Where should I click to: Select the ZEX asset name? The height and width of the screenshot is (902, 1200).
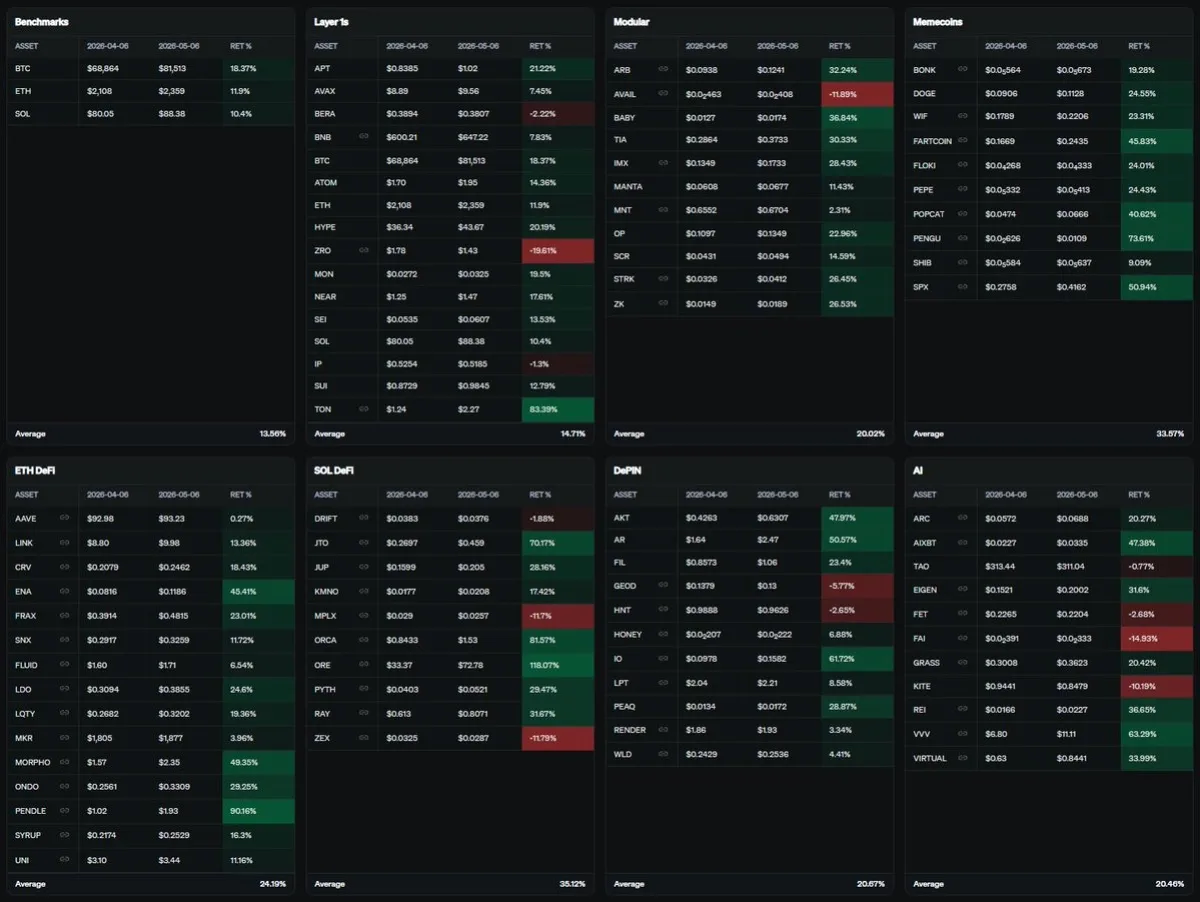[x=322, y=738]
